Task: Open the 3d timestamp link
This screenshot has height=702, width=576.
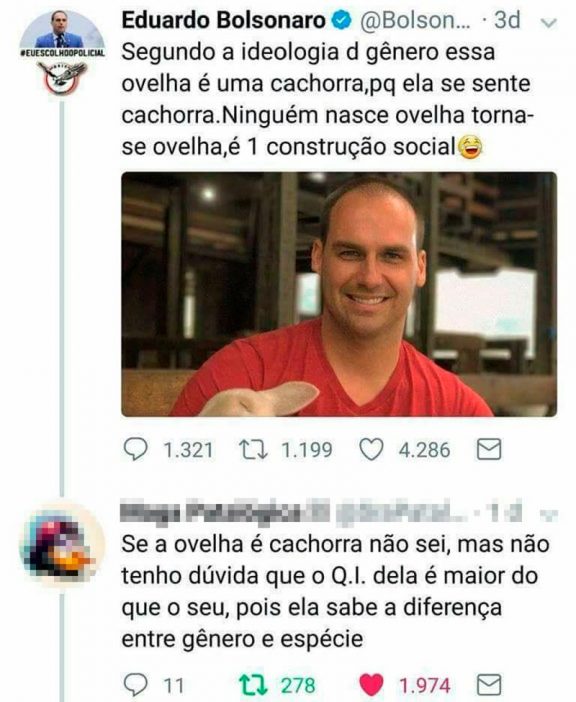Action: pos(508,20)
